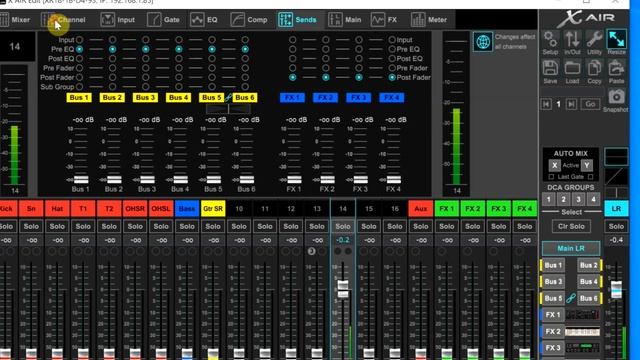
Task: Click the yellow Bus 4 label
Action: (x=179, y=98)
